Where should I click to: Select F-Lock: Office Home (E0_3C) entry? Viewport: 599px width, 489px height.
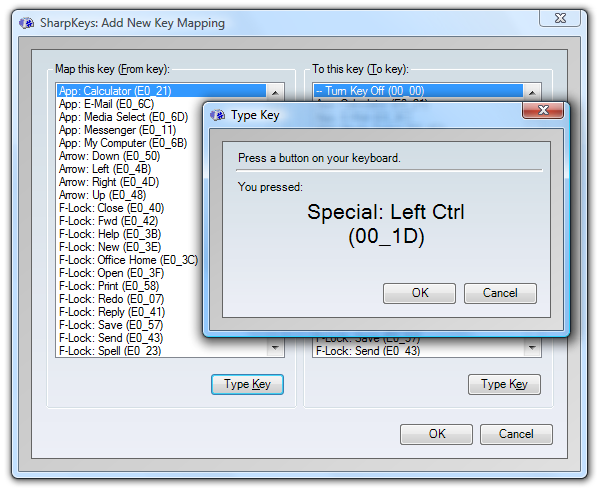coord(162,260)
